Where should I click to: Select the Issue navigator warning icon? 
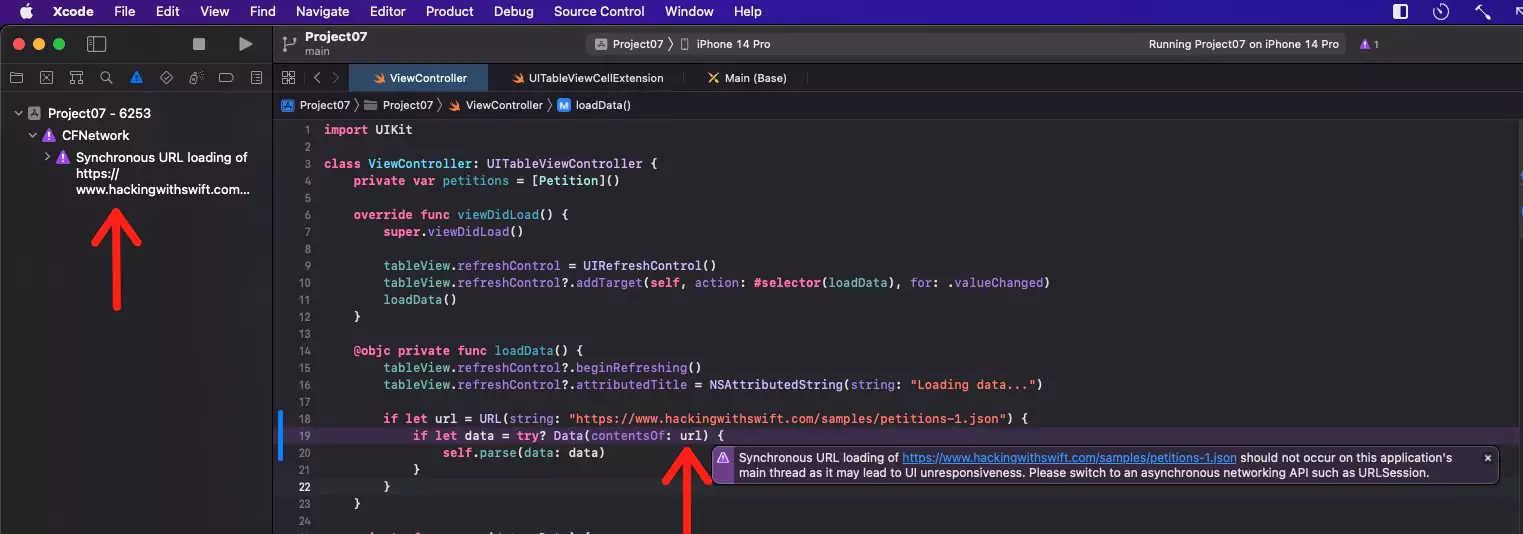point(136,78)
